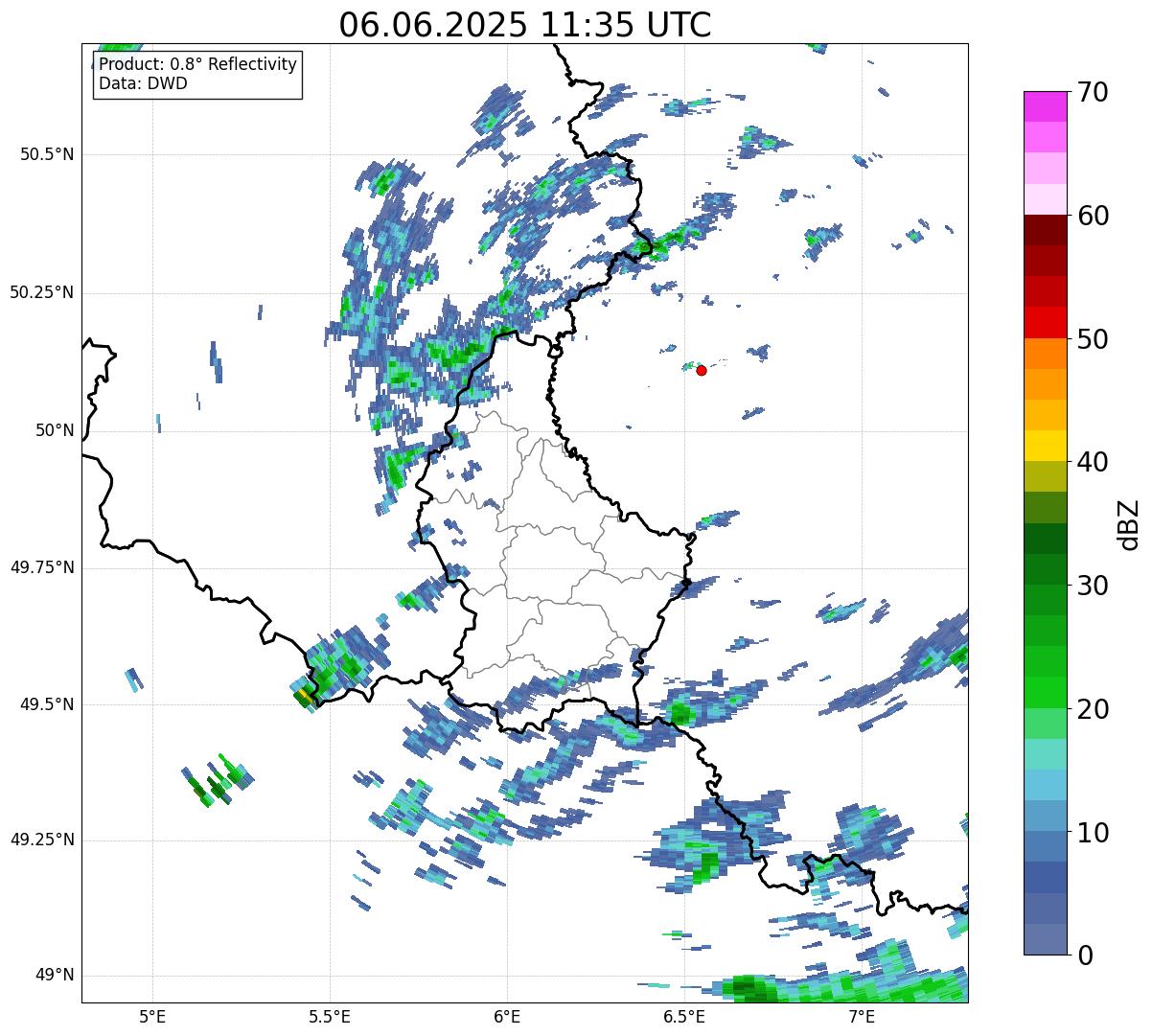Click the 5°E longitude label
This screenshot has height=1036, width=1152.
(152, 1016)
